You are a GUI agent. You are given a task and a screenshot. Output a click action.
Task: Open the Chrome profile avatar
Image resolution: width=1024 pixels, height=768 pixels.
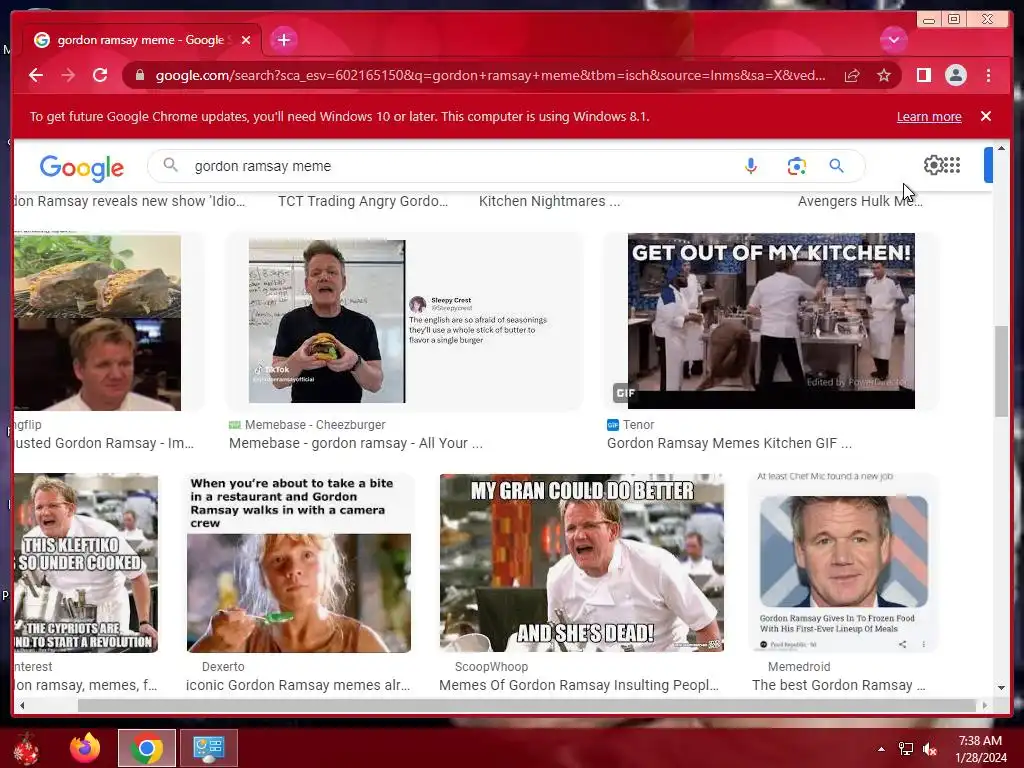955,76
